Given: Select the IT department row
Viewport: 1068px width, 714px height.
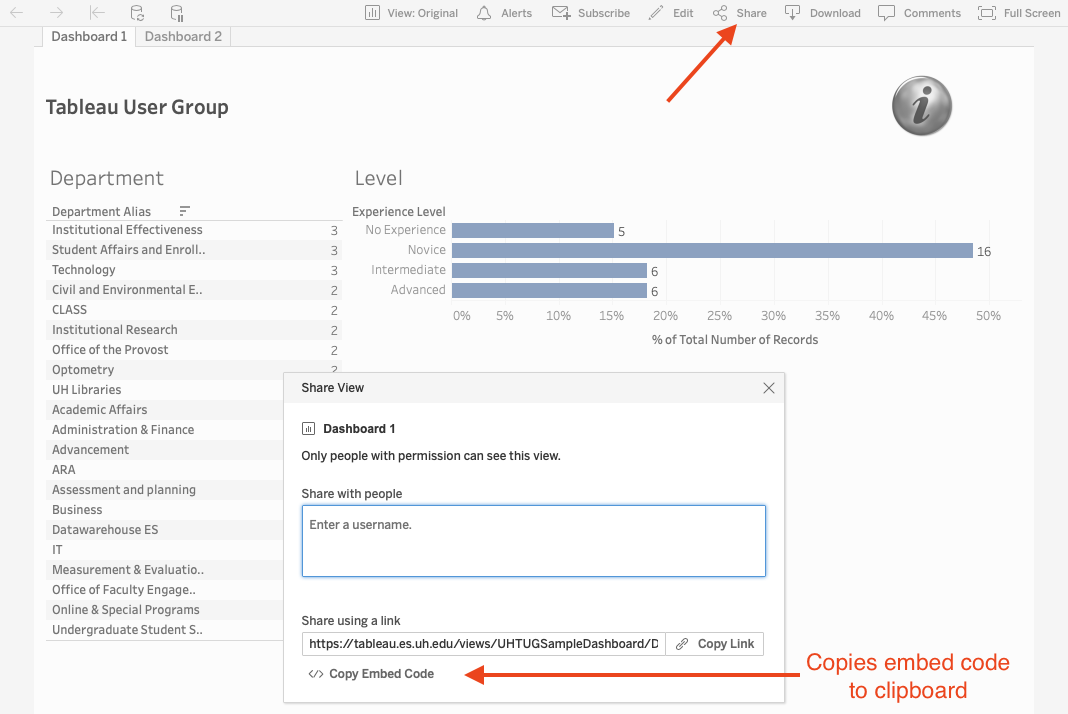Looking at the screenshot, I should click(165, 550).
